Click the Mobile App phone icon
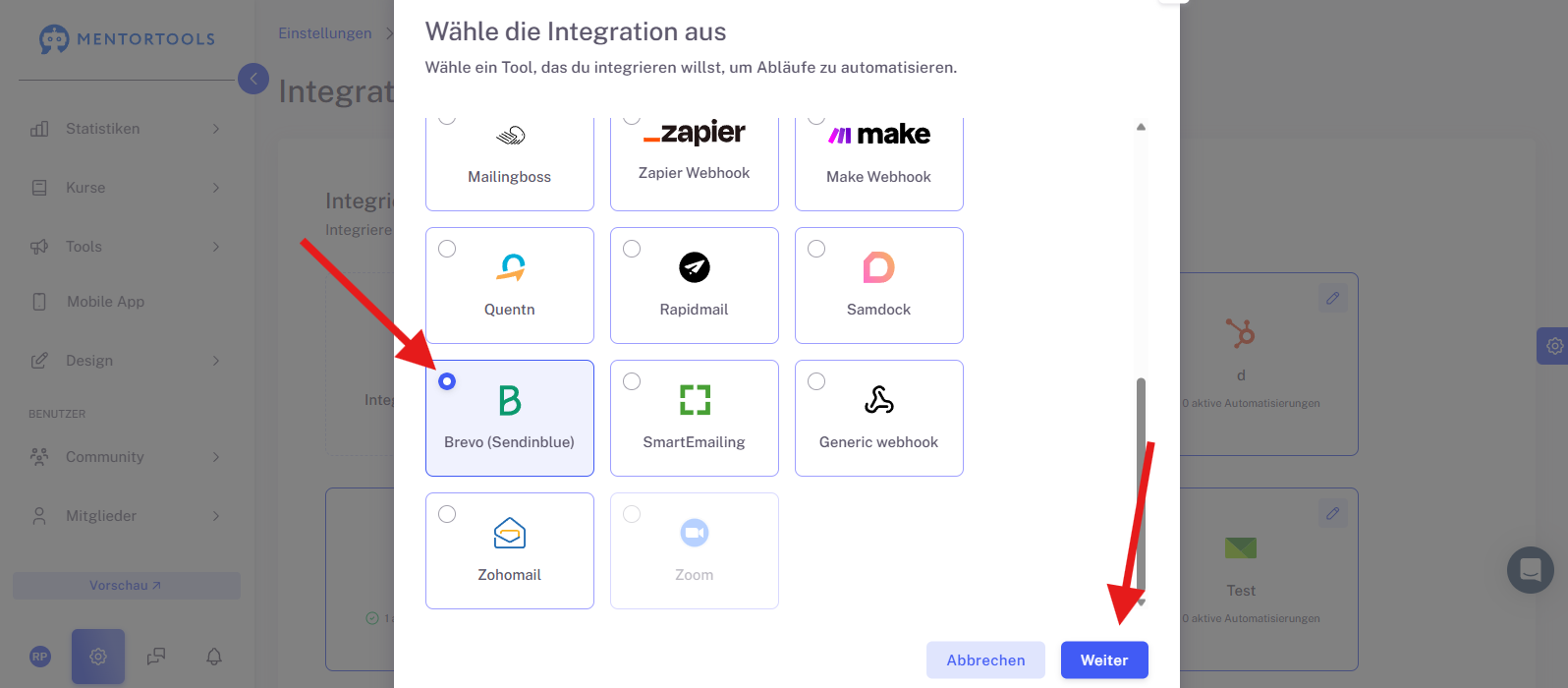 (39, 302)
